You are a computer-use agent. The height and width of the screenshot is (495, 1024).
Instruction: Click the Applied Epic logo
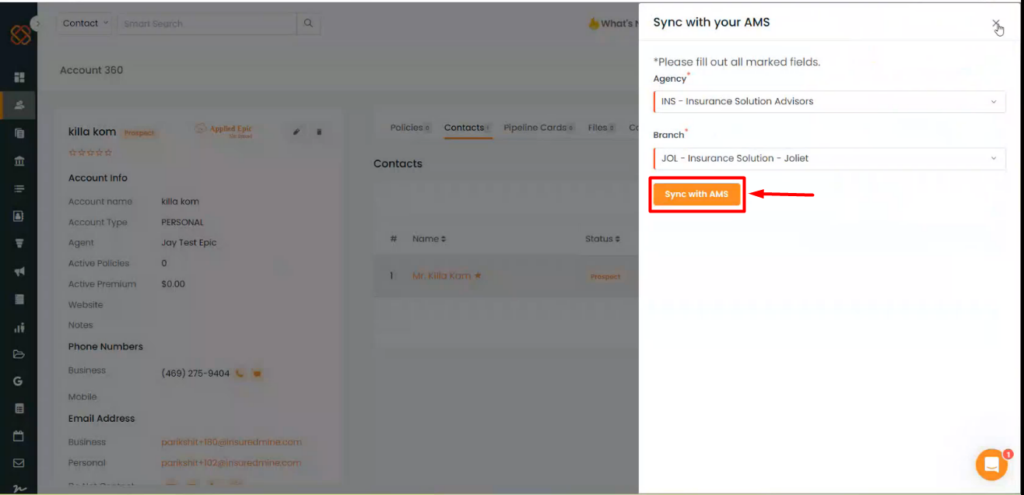(223, 131)
